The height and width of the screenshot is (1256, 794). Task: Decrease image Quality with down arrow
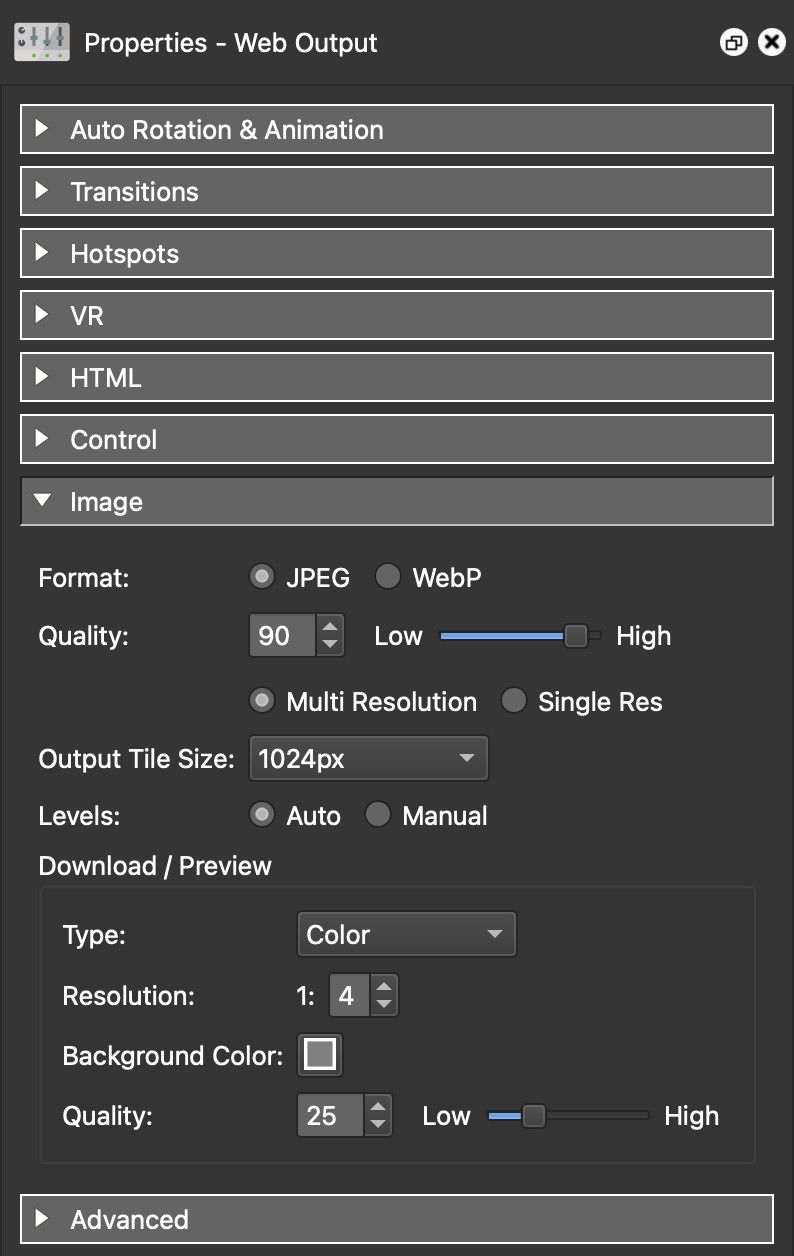tap(330, 645)
